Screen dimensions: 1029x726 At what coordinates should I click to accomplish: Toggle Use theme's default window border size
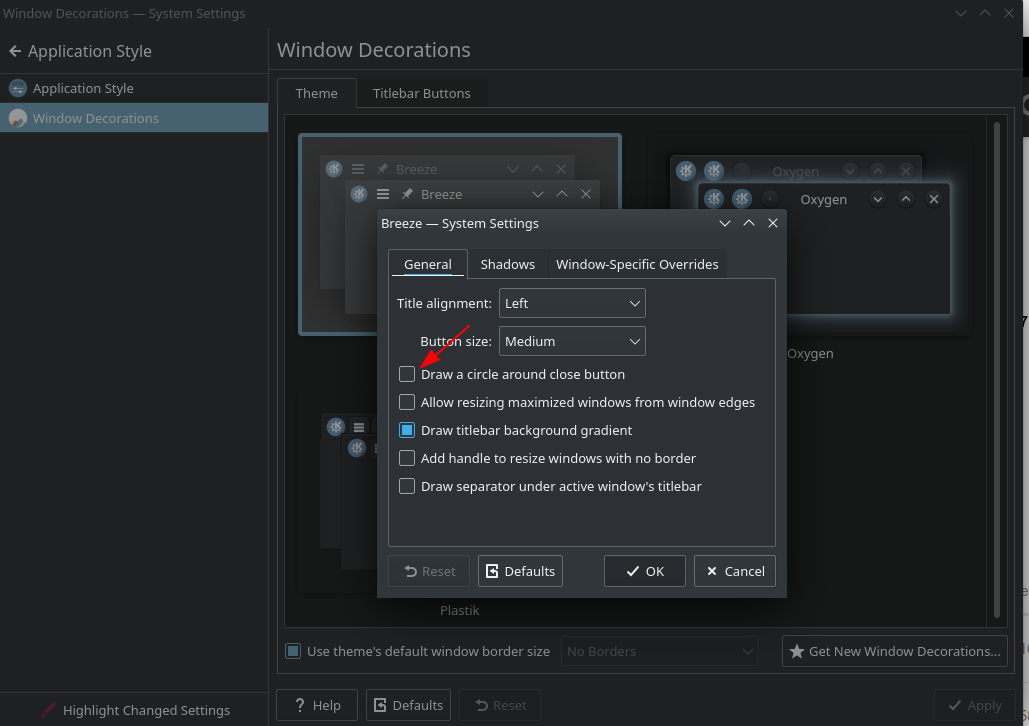pyautogui.click(x=293, y=651)
